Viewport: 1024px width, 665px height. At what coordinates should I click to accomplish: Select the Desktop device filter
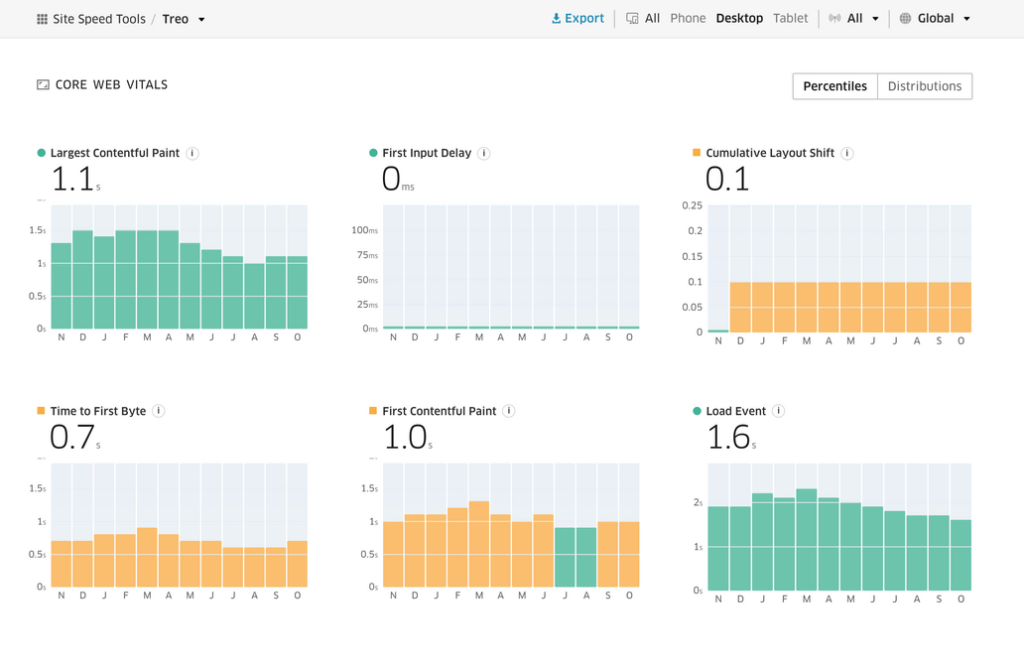click(x=739, y=18)
